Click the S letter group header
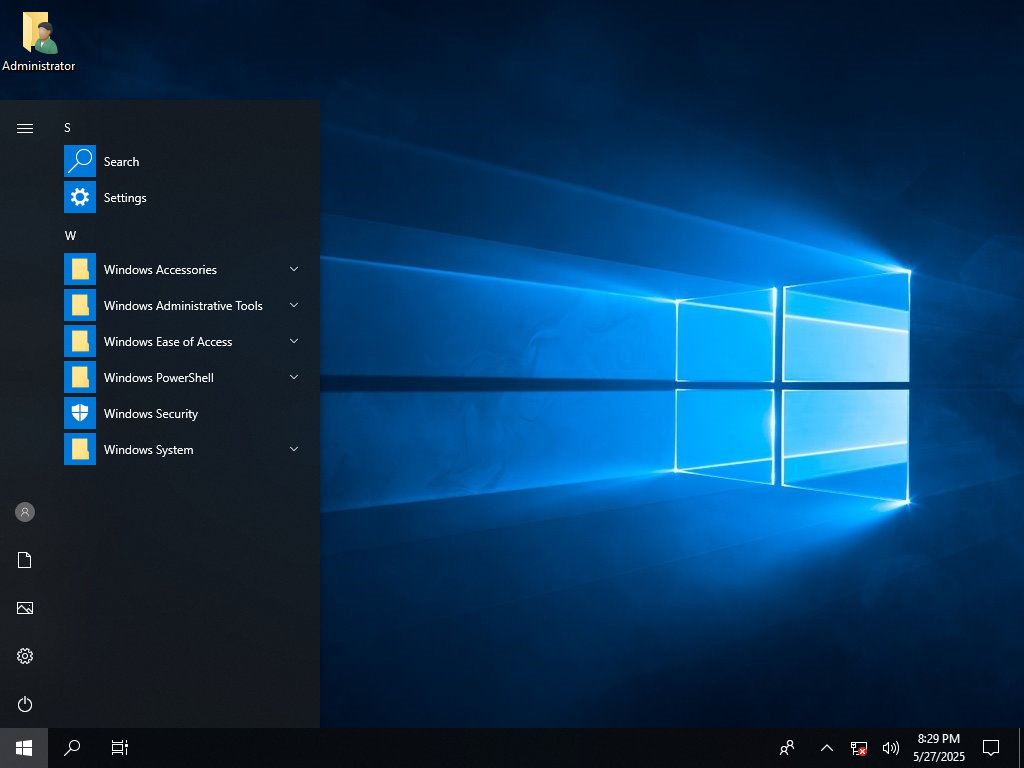 [67, 128]
